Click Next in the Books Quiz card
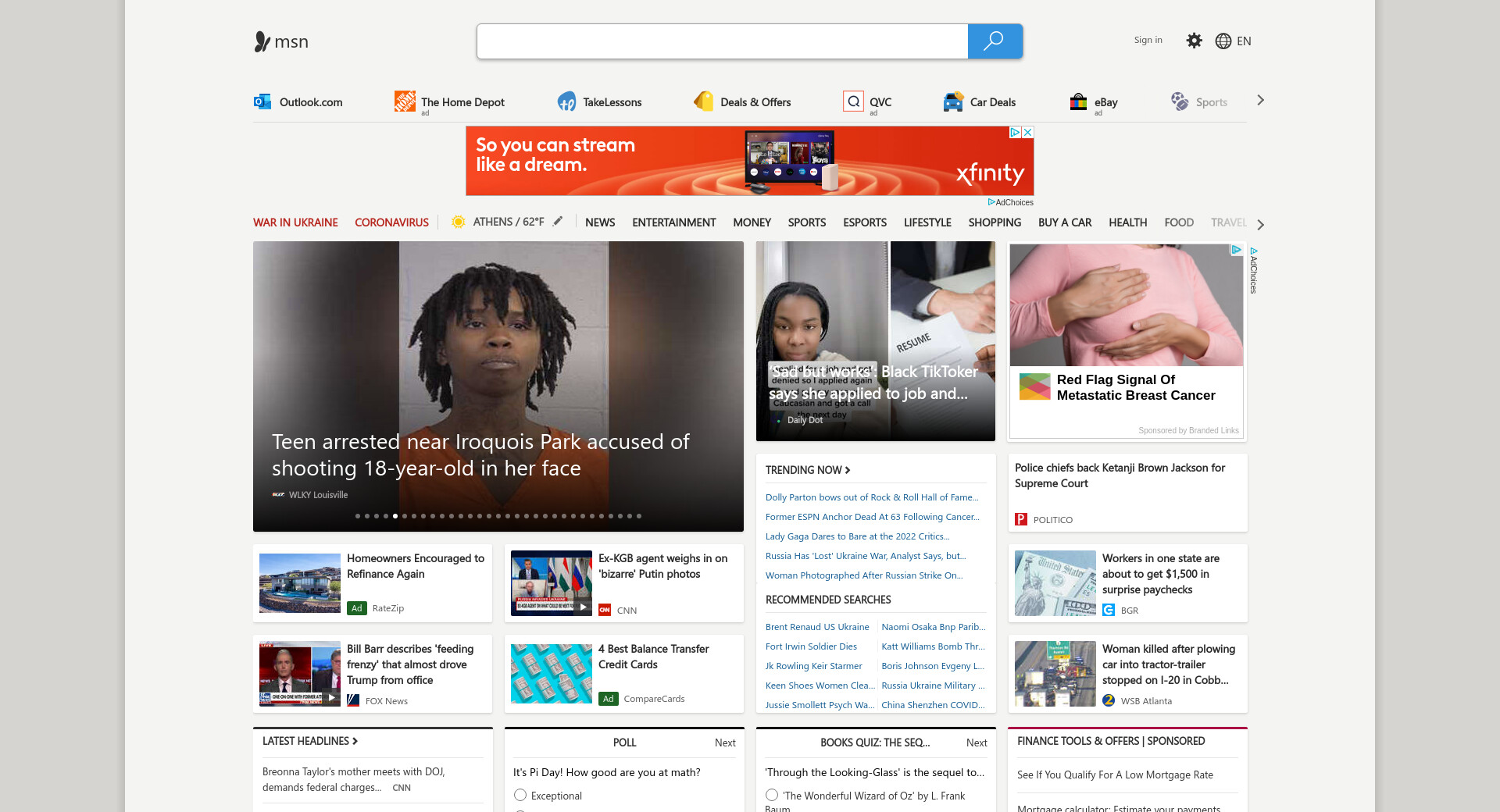 [x=977, y=743]
